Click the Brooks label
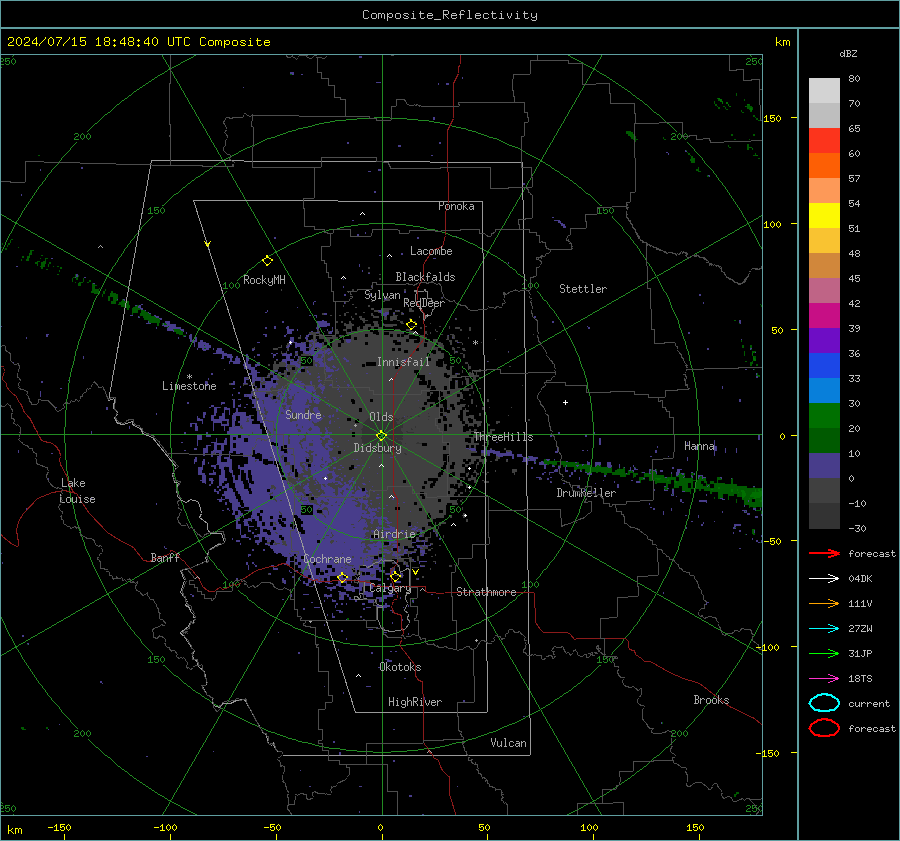The width and height of the screenshot is (900, 841). [711, 700]
